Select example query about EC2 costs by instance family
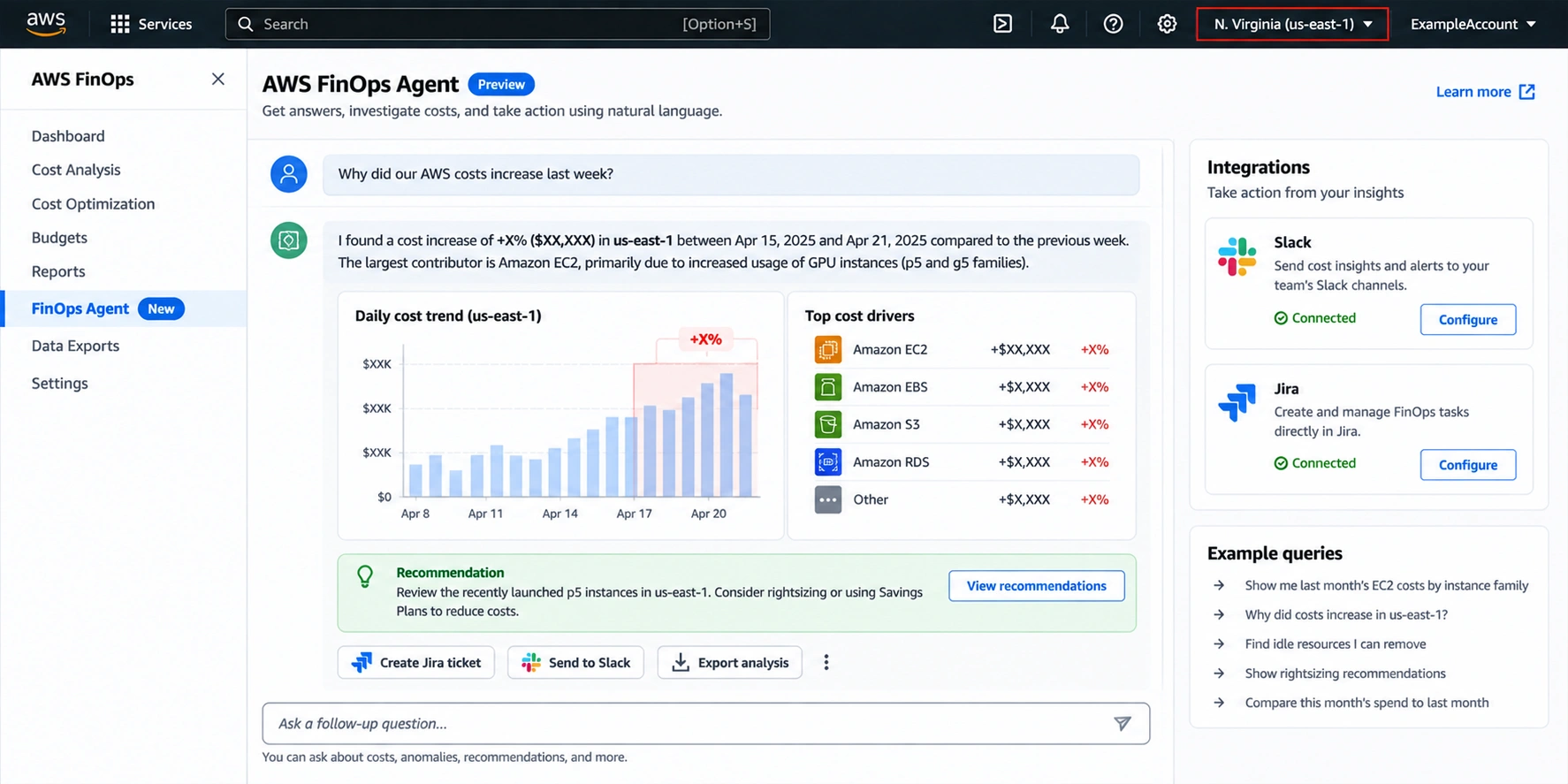This screenshot has height=784, width=1568. tap(1386, 585)
